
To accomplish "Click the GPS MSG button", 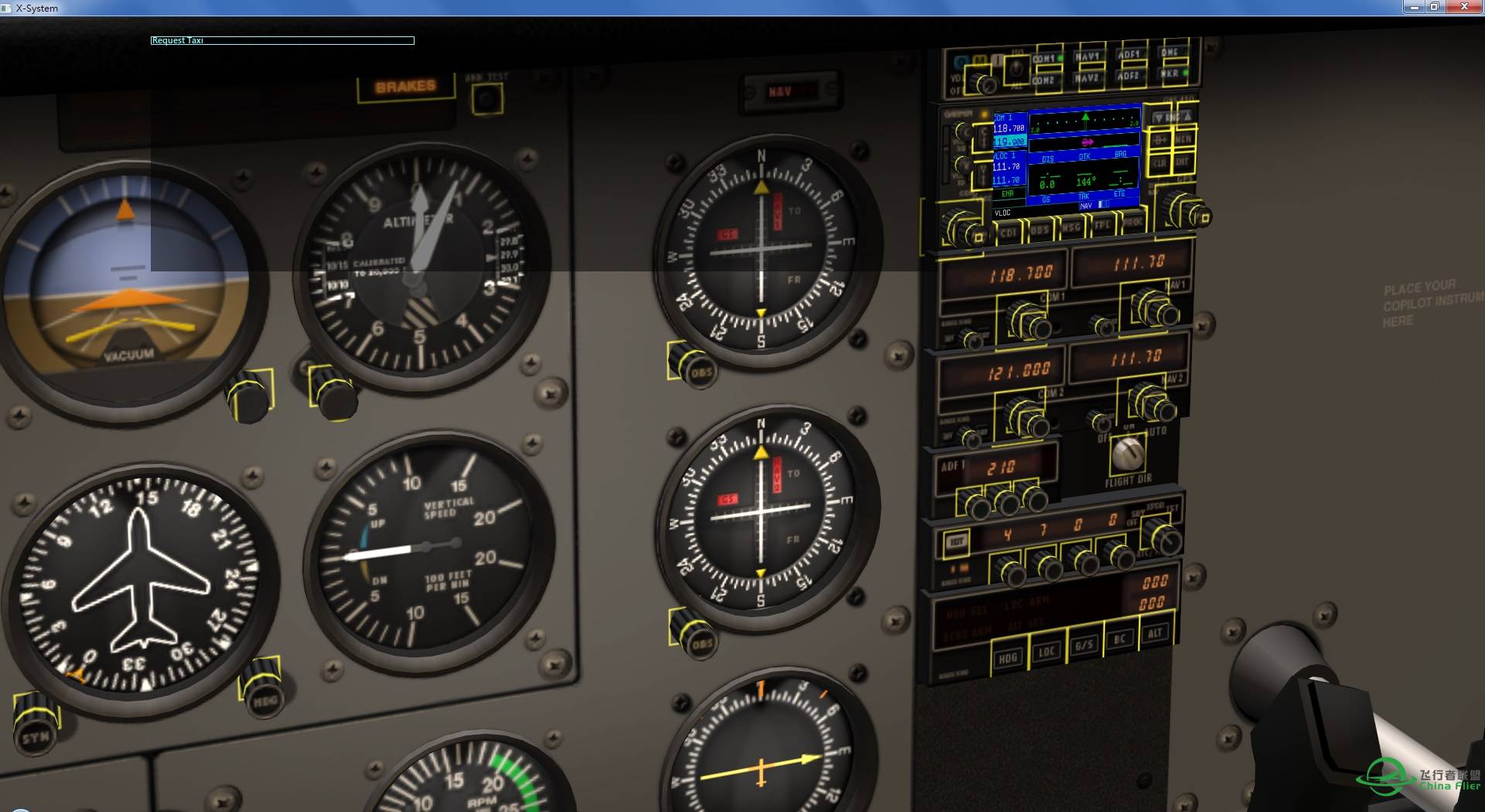I will click(1071, 227).
